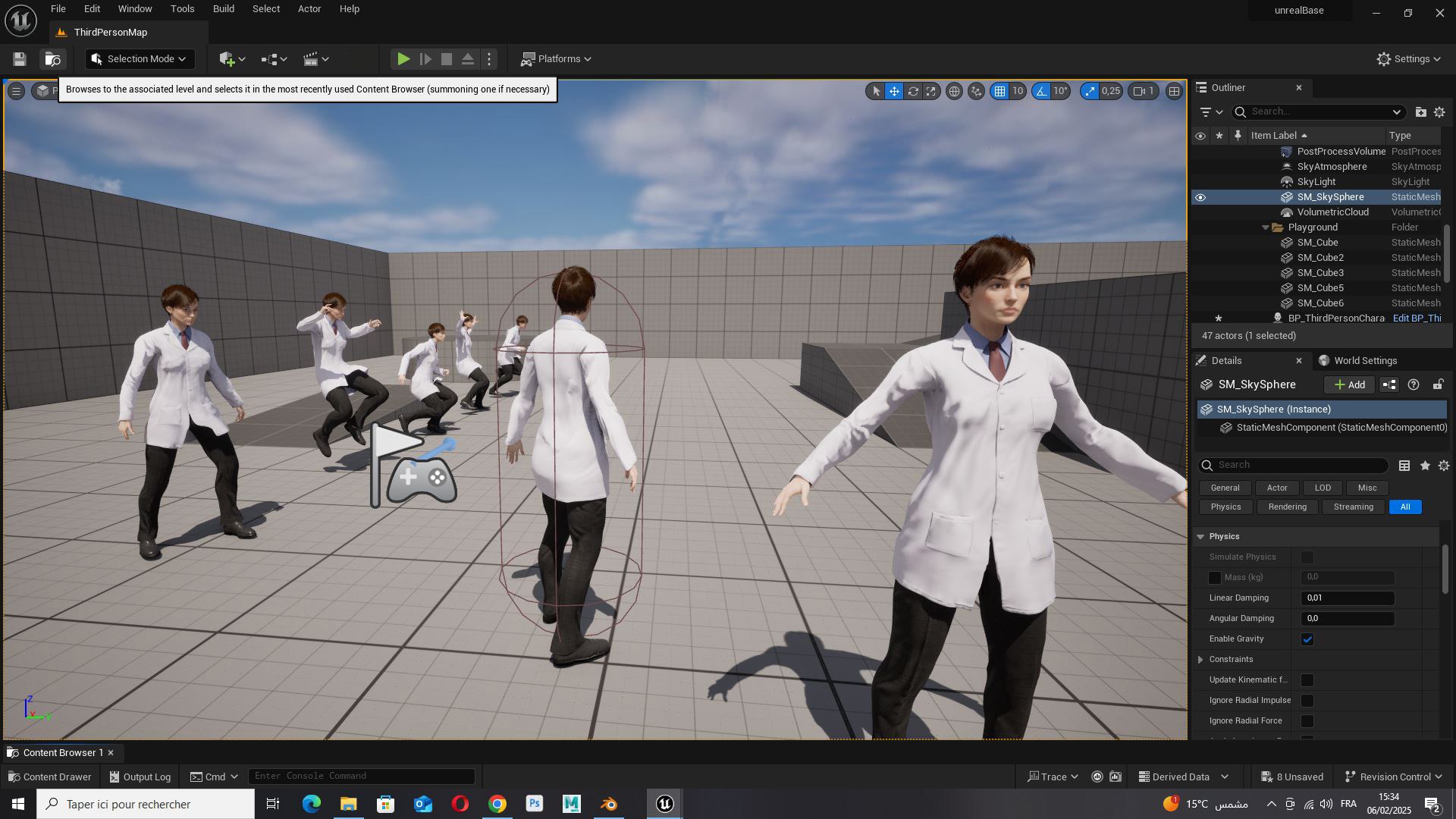This screenshot has height=819, width=1456.
Task: Open the Actor menu
Action: coord(309,9)
